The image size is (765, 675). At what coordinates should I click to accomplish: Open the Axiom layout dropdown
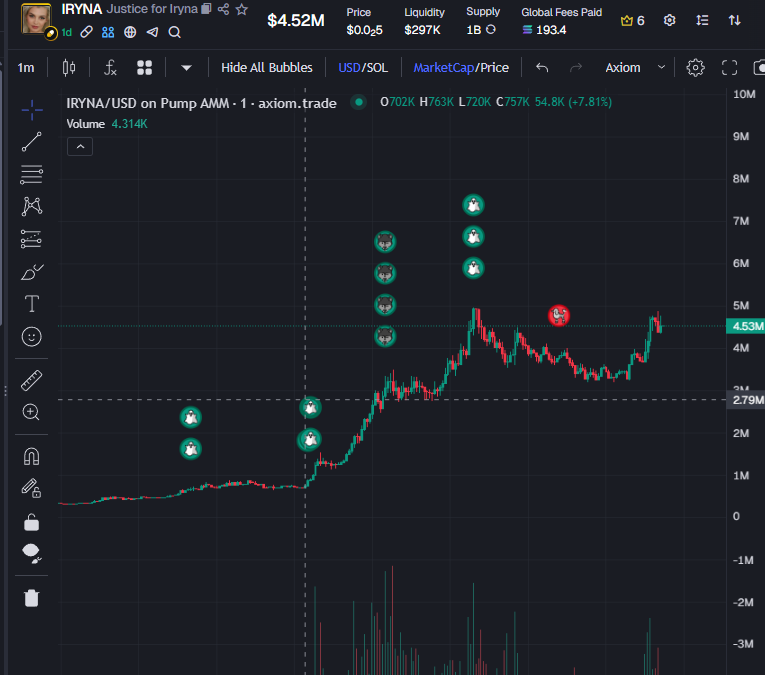(x=635, y=67)
